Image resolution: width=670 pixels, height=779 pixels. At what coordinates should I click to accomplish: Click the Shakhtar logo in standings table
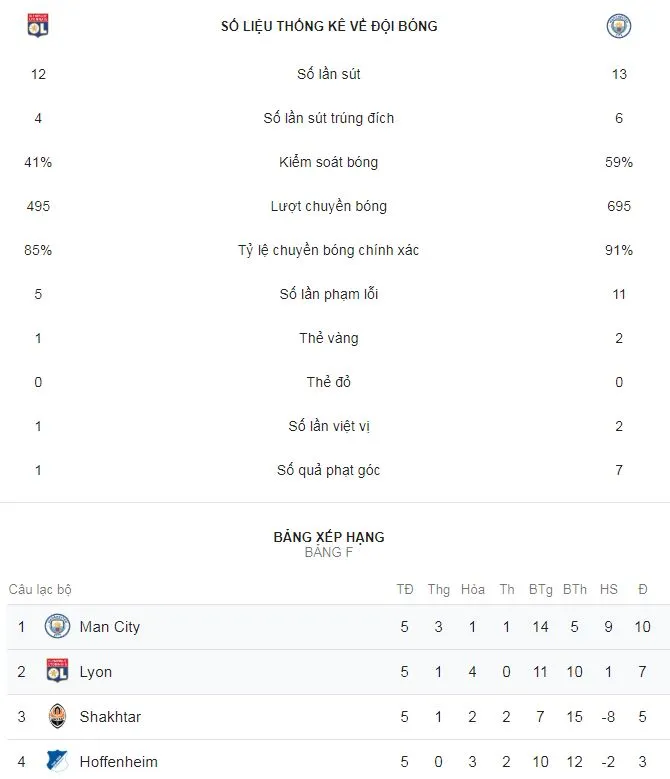click(57, 717)
